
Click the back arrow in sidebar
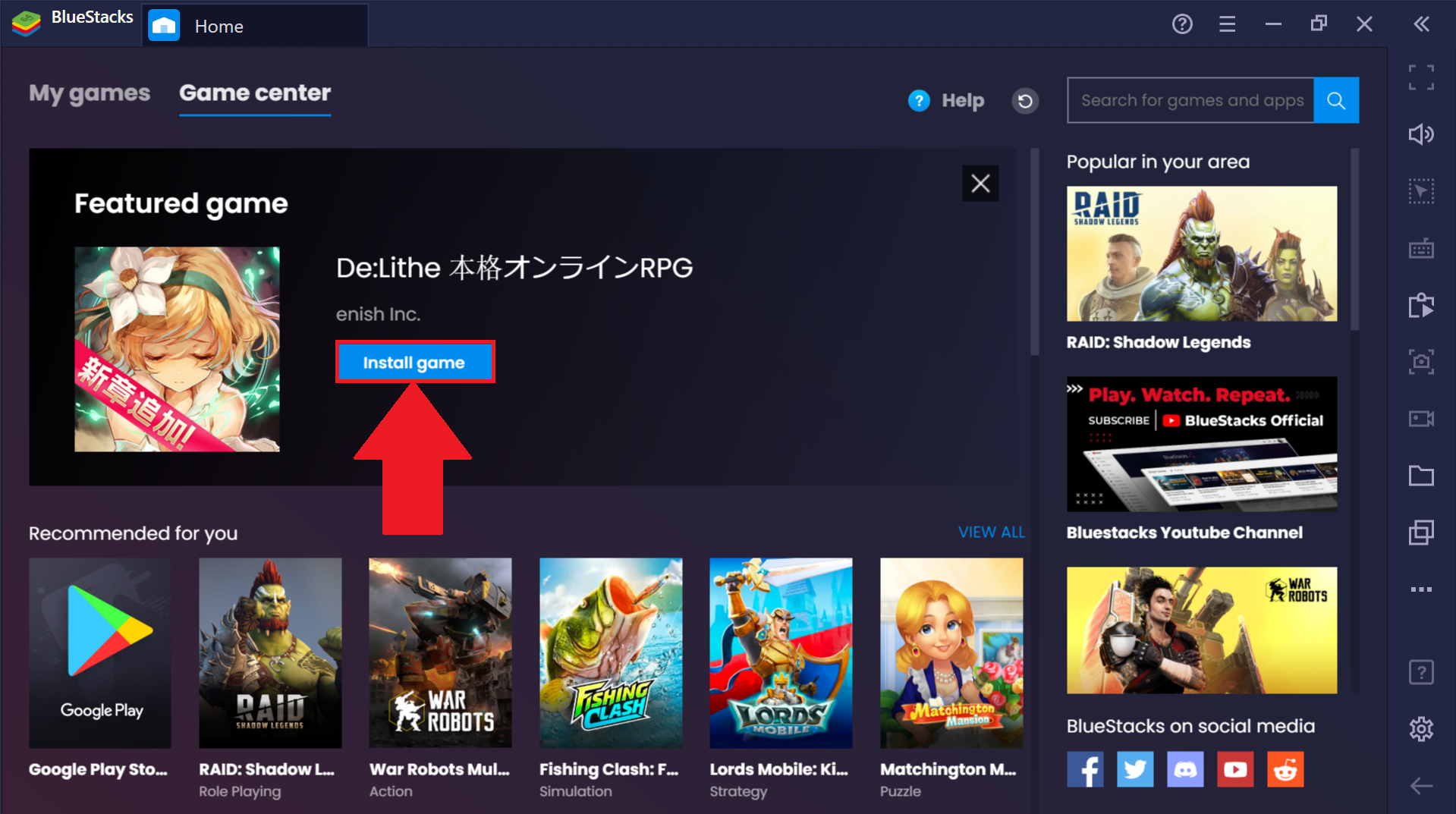coord(1421,786)
